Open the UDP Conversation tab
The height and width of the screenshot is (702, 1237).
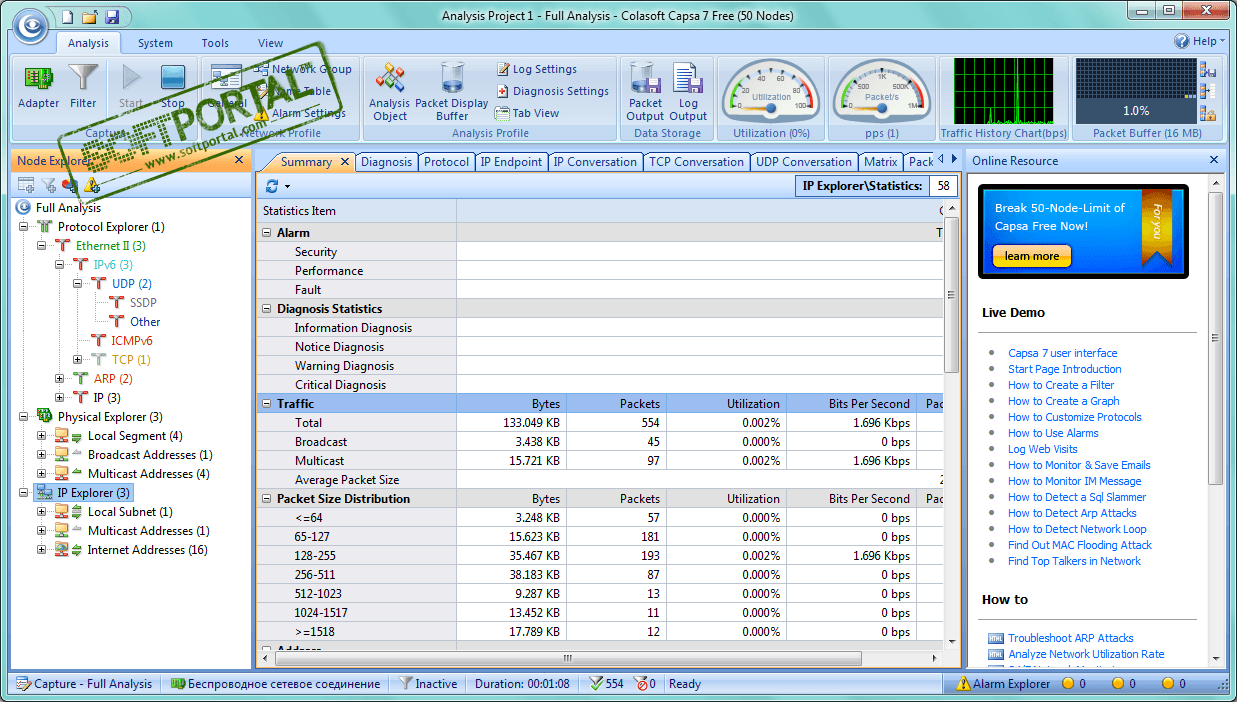tap(804, 162)
